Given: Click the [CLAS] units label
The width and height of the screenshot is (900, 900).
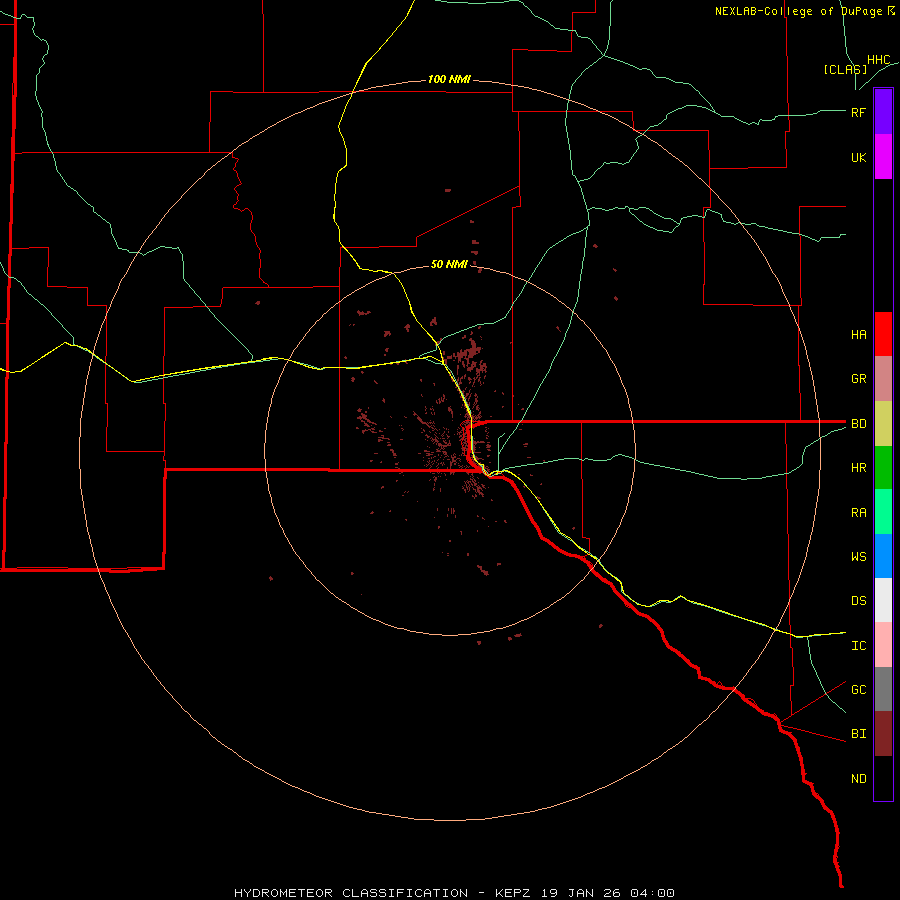Looking at the screenshot, I should [x=845, y=69].
